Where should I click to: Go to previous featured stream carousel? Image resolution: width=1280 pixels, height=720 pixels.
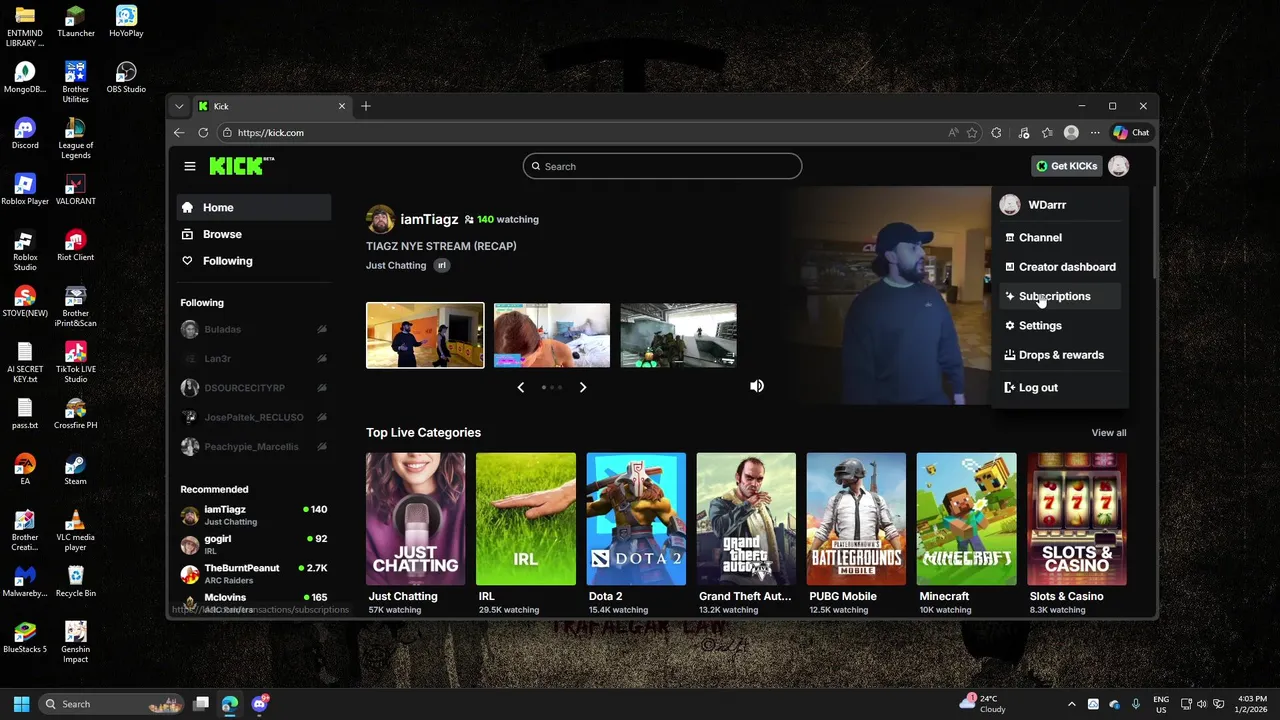tap(521, 387)
